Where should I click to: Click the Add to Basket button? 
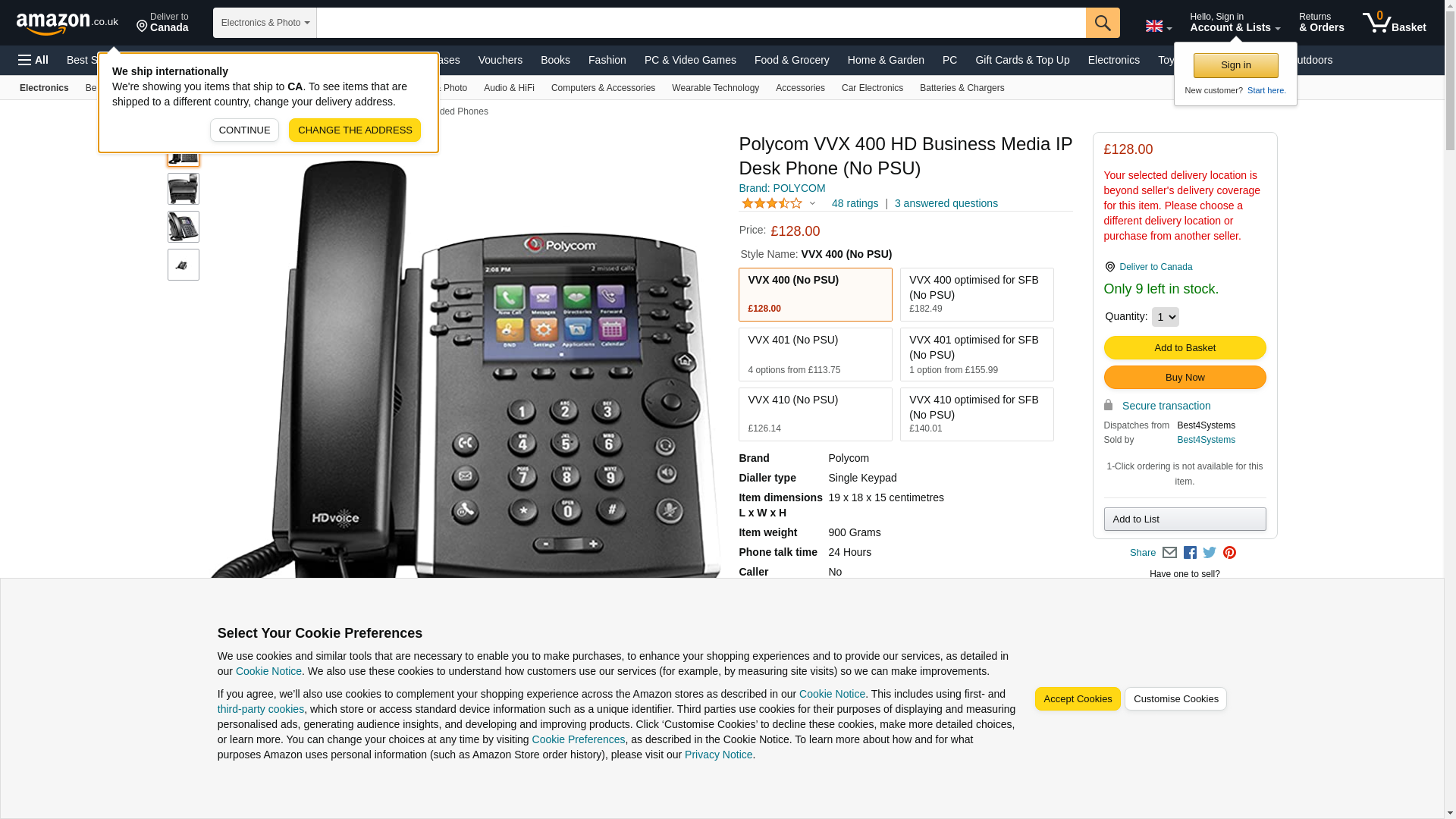coord(1185,348)
